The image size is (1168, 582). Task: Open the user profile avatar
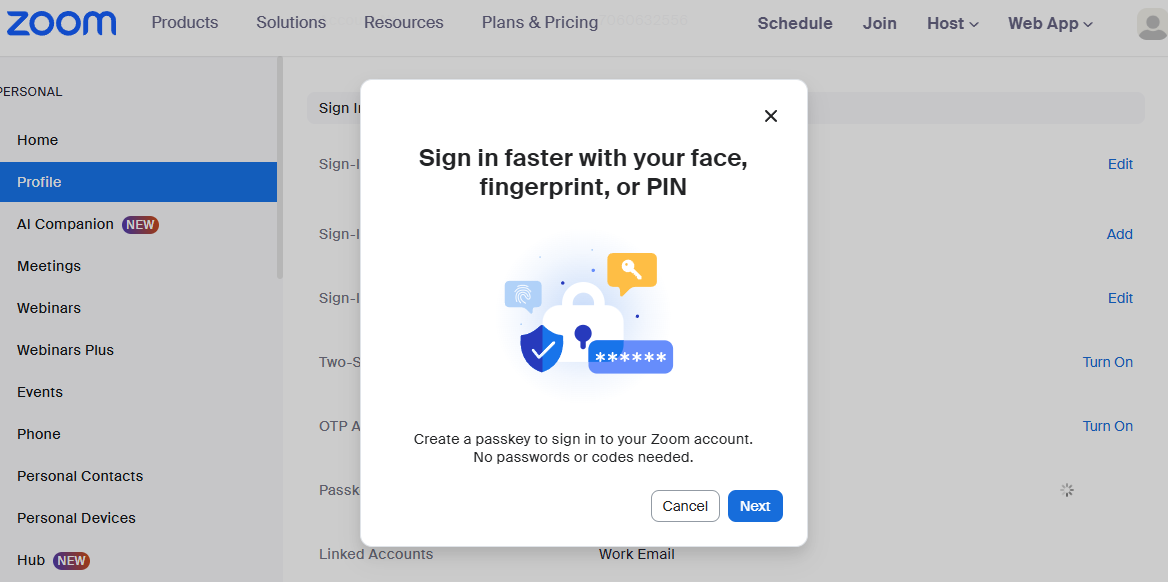(1152, 24)
